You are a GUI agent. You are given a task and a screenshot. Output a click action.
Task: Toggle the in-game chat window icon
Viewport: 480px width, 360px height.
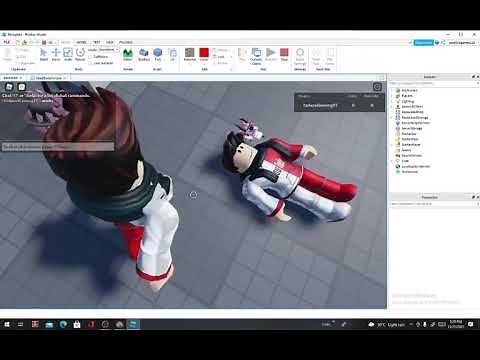(22, 87)
